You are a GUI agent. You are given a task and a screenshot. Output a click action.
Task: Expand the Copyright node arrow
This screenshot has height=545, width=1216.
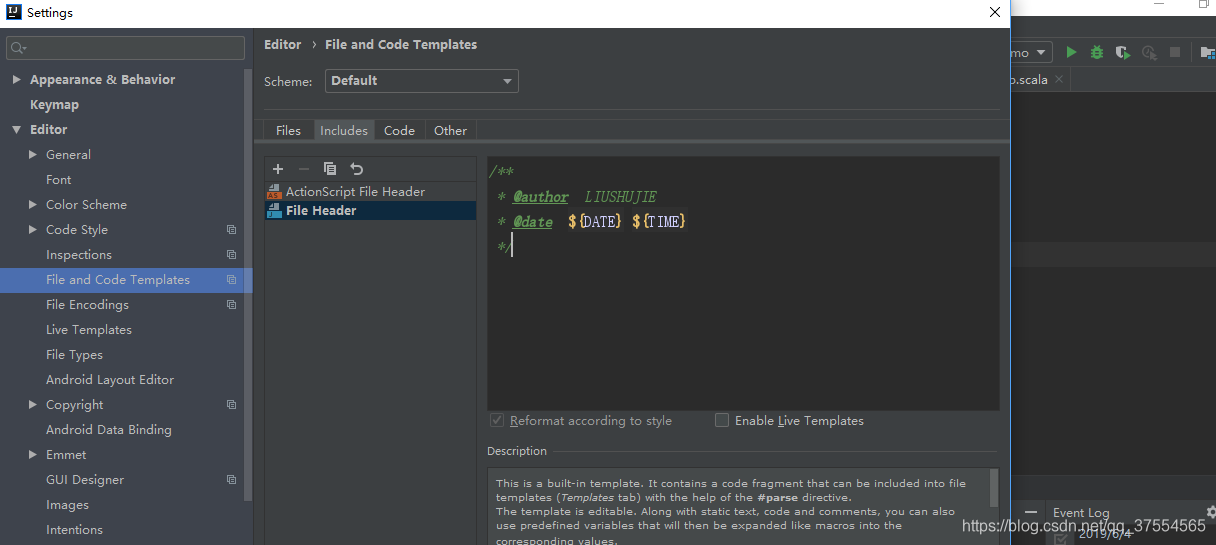[x=33, y=404]
